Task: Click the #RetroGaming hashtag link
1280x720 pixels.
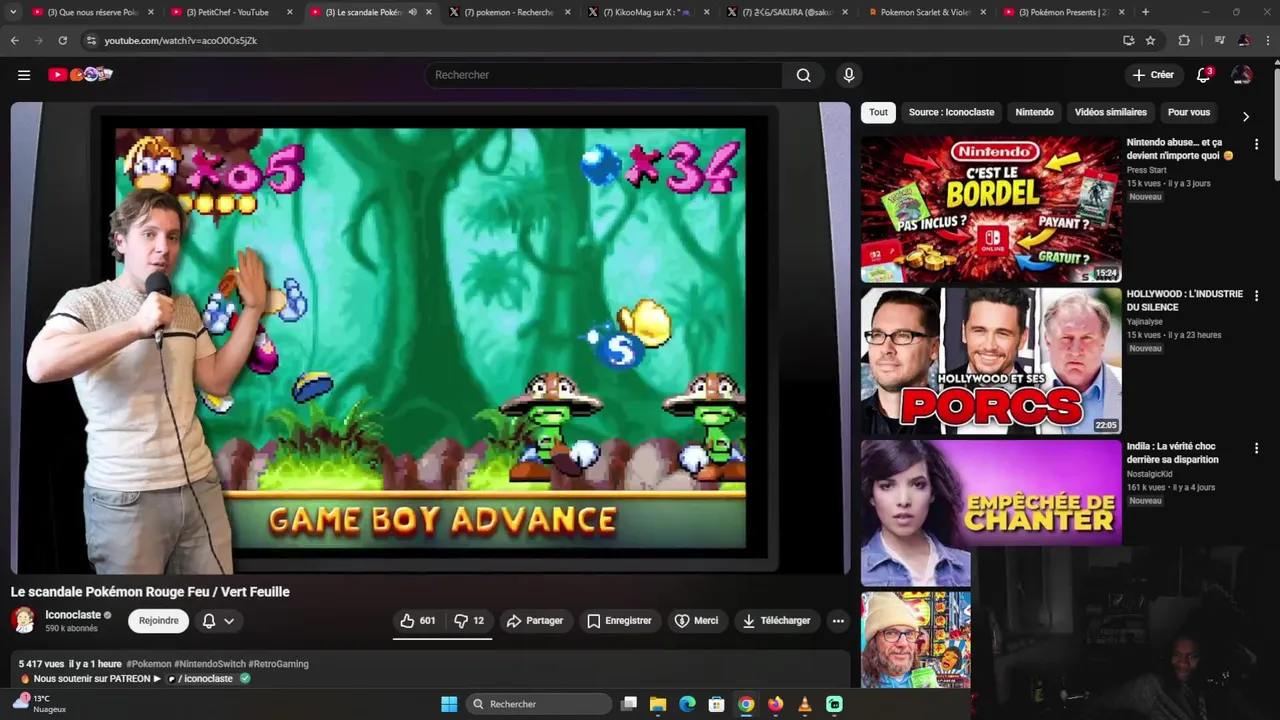Action: click(278, 664)
